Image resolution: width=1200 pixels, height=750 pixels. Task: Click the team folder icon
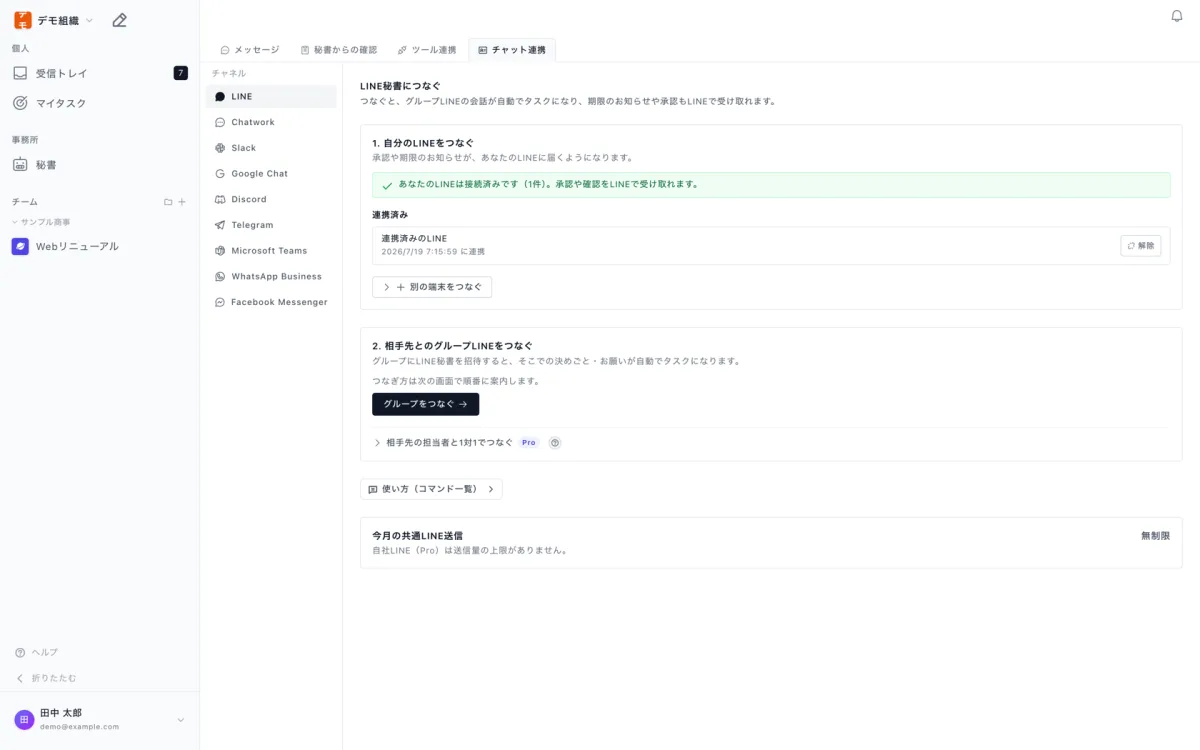click(x=168, y=202)
